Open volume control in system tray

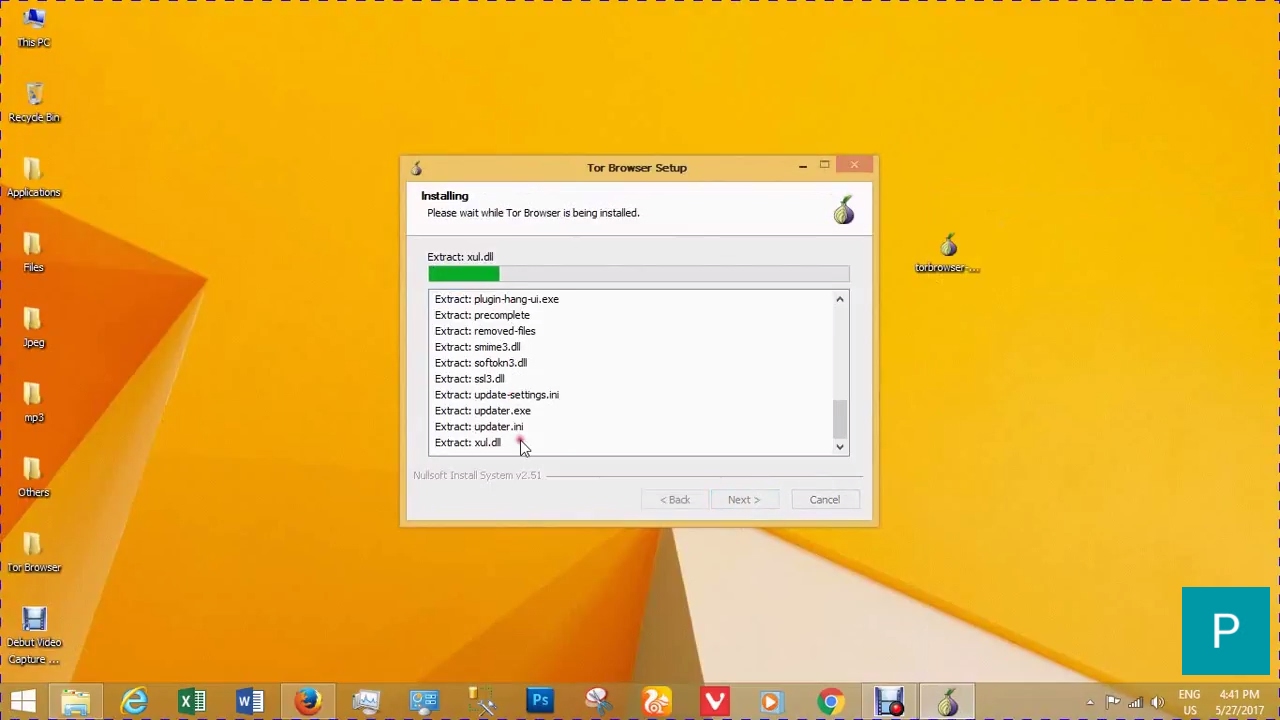pos(1157,702)
